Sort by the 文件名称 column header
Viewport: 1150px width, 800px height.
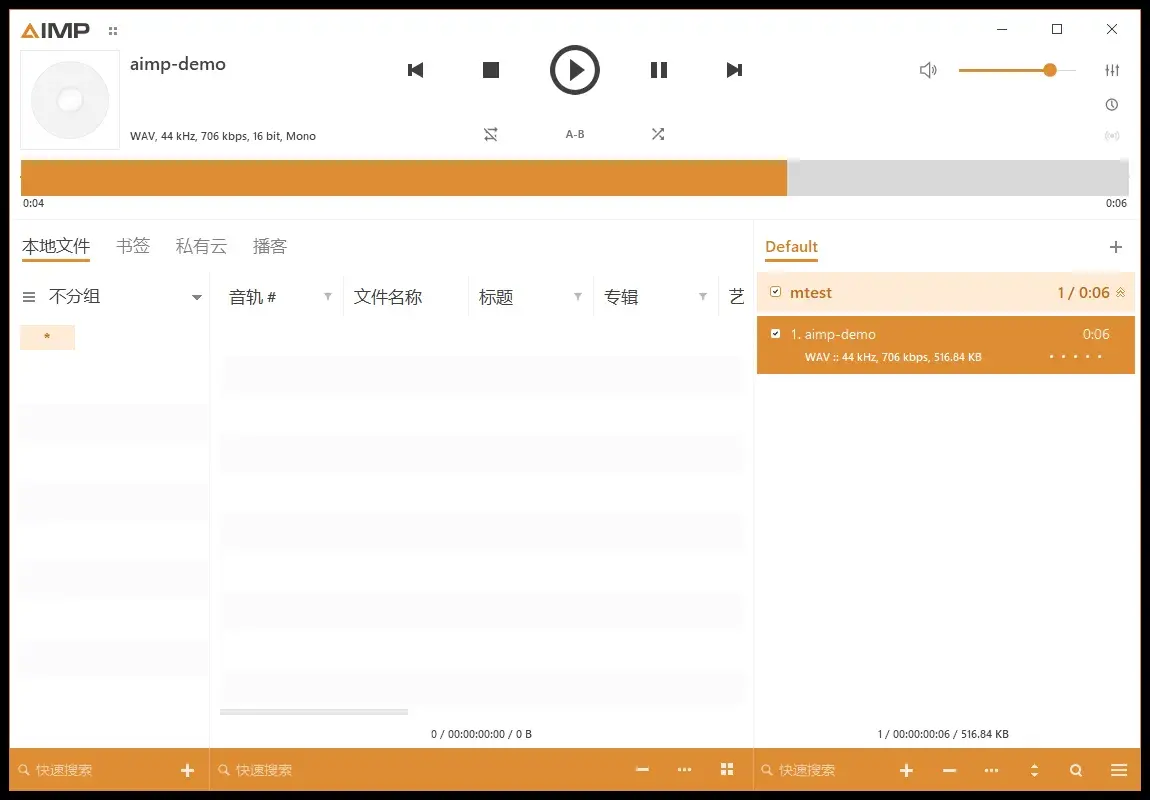click(x=388, y=297)
